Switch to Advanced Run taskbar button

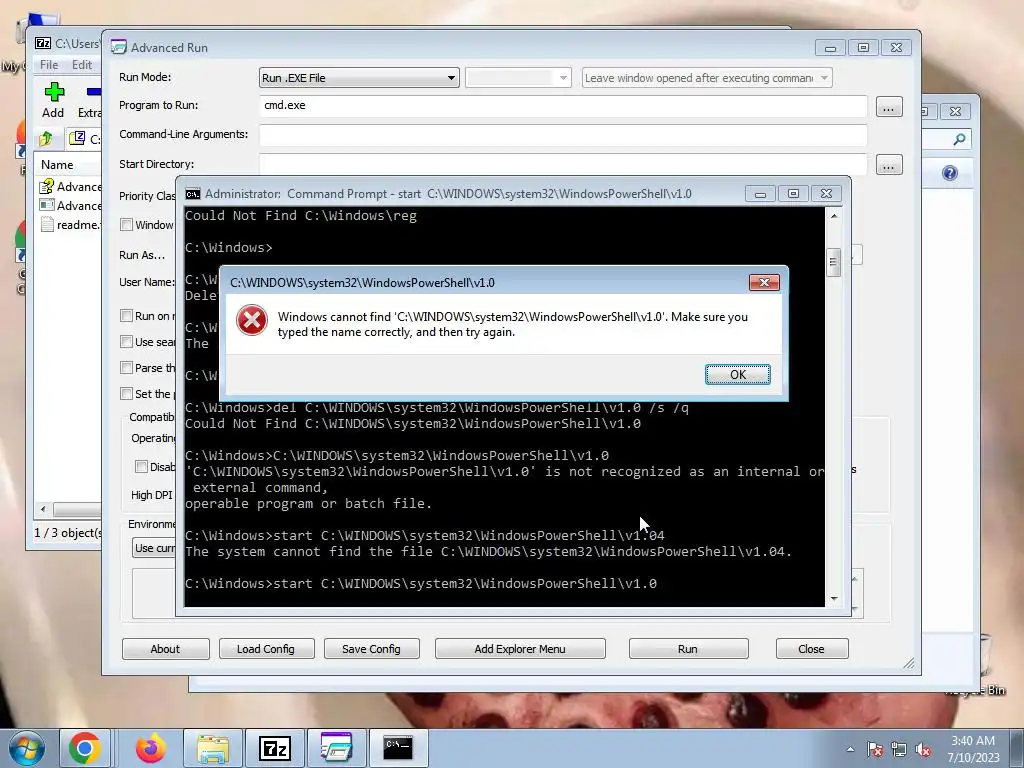pyautogui.click(x=336, y=748)
